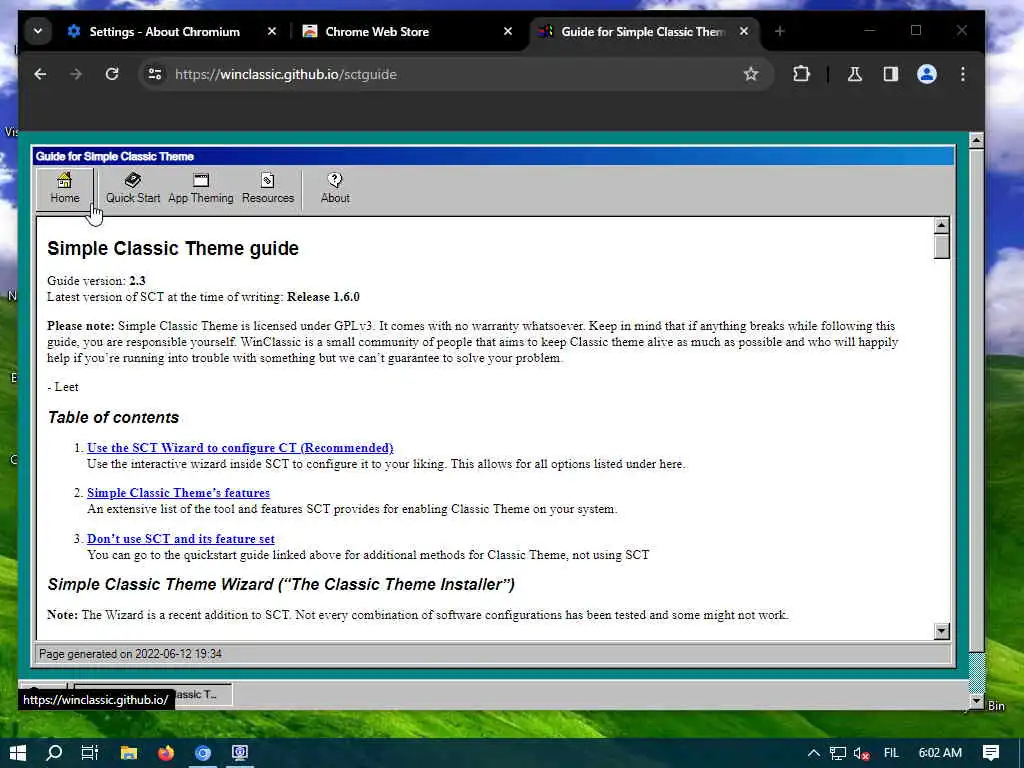The height and width of the screenshot is (768, 1024).
Task: Click the muted volume tray icon
Action: [x=861, y=753]
